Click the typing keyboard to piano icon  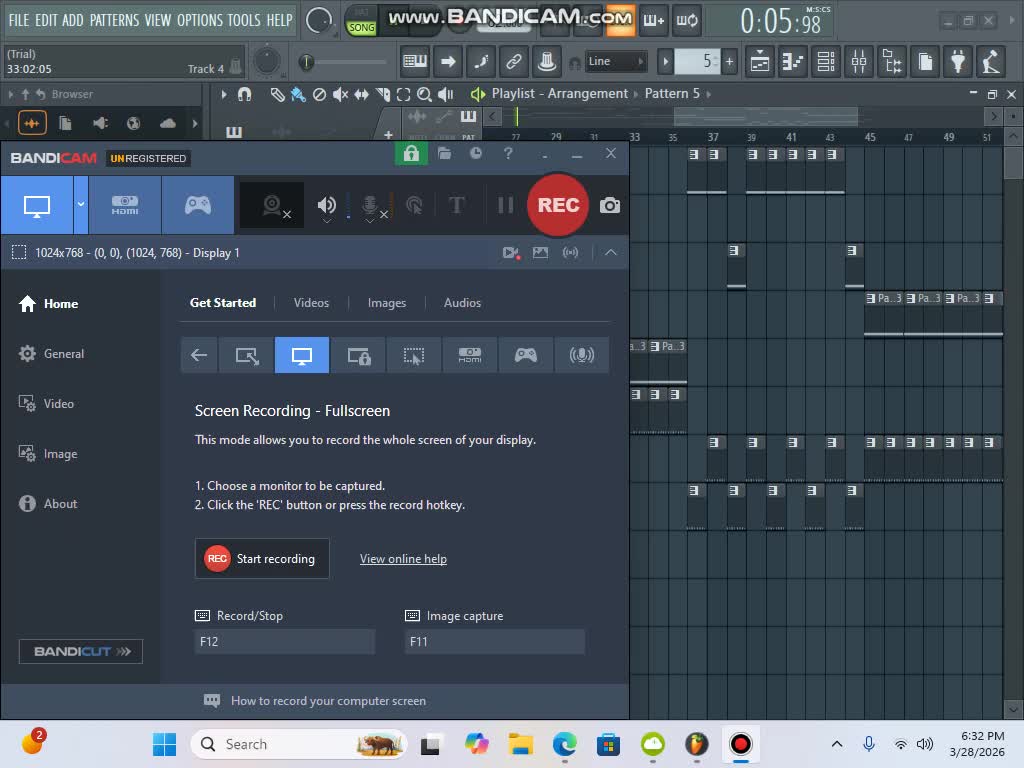(414, 61)
